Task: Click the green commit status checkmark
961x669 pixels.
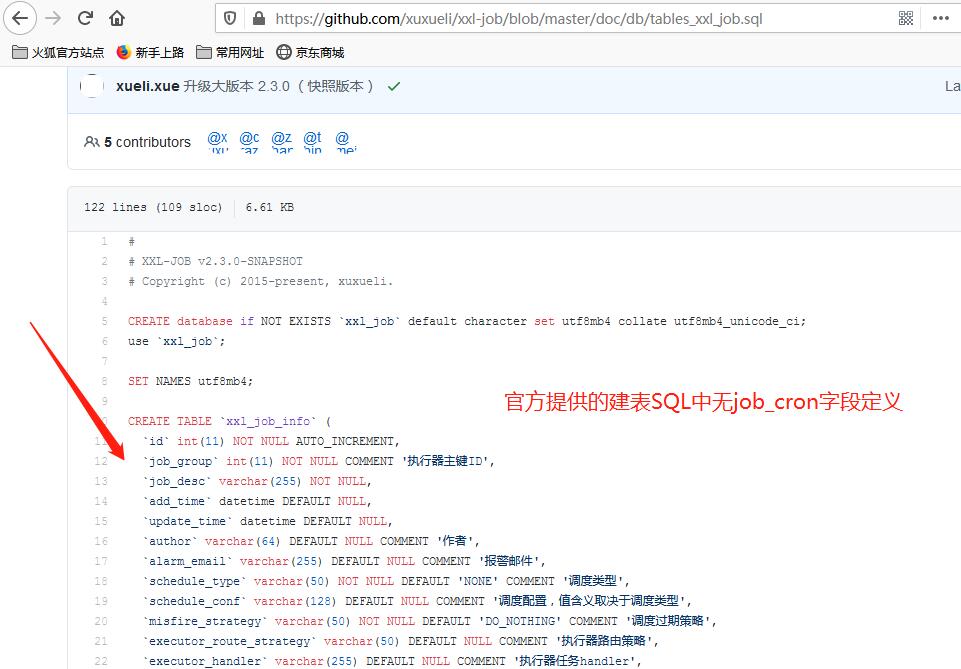Action: [392, 87]
